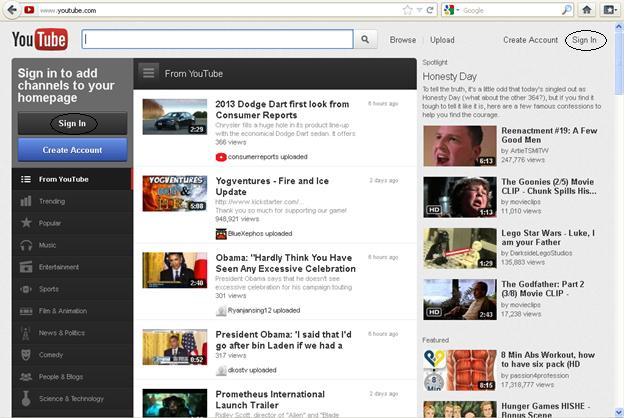Image resolution: width=626 pixels, height=418 pixels.
Task: Open the Reenactment #19 A Few Good Men thumbnail
Action: (460, 146)
